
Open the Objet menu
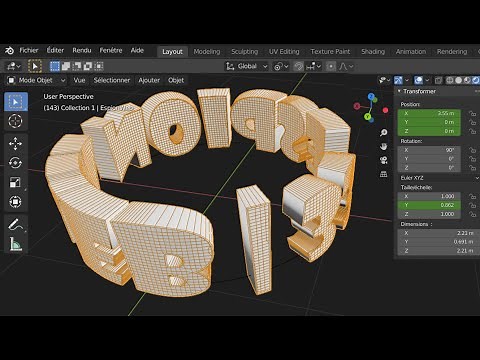point(176,80)
